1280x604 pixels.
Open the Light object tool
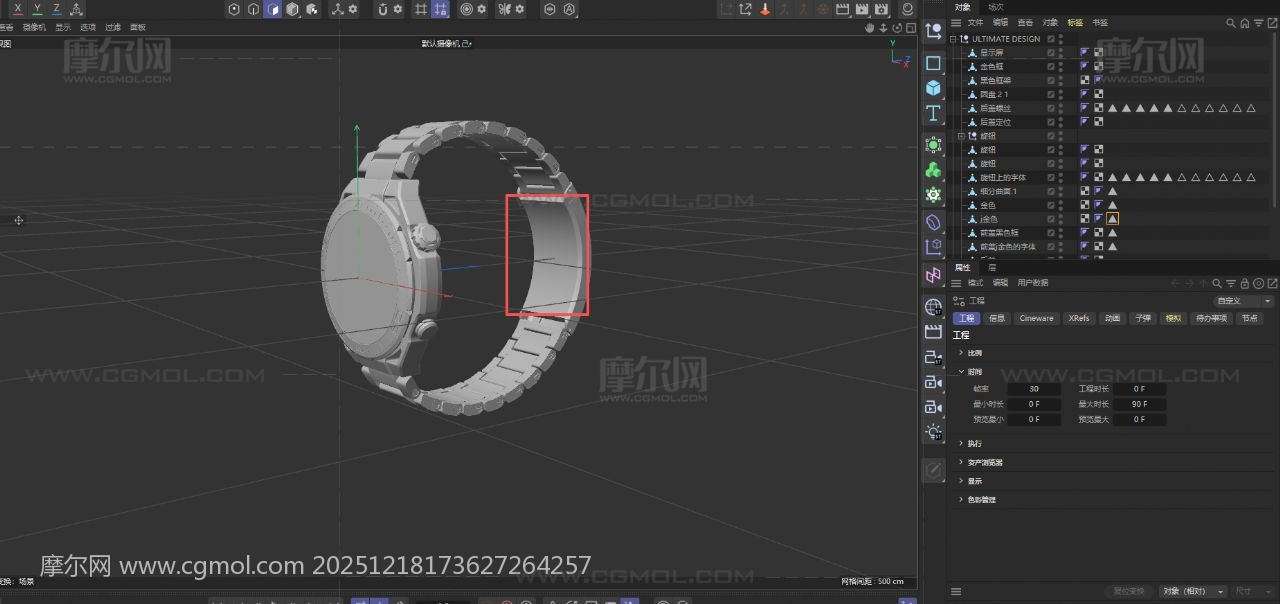tap(933, 432)
